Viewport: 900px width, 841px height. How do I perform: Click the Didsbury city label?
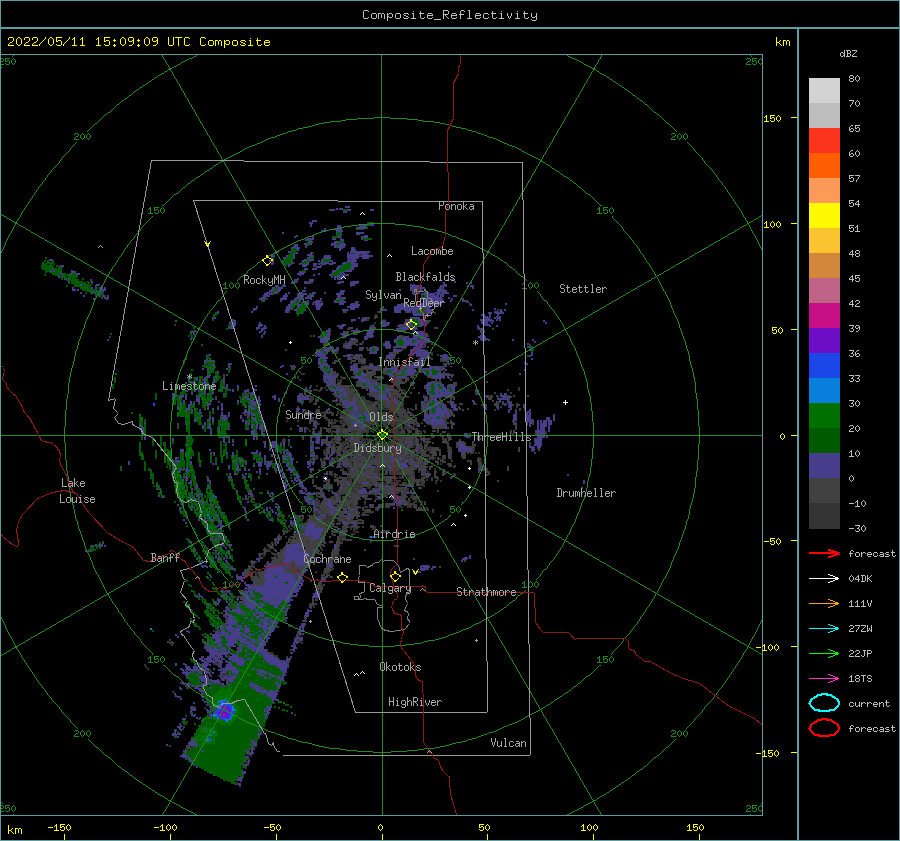click(x=378, y=448)
